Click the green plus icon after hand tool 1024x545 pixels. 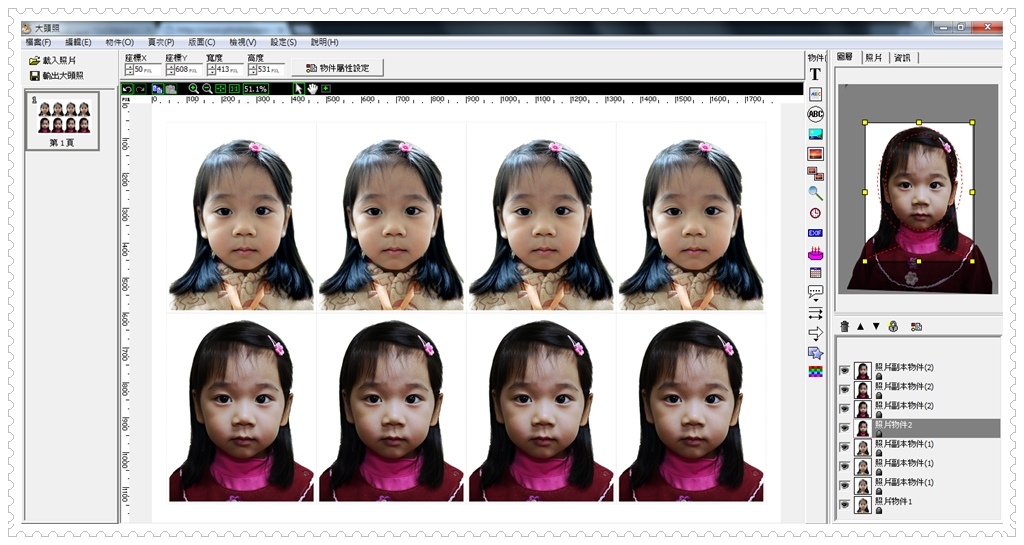click(x=326, y=88)
